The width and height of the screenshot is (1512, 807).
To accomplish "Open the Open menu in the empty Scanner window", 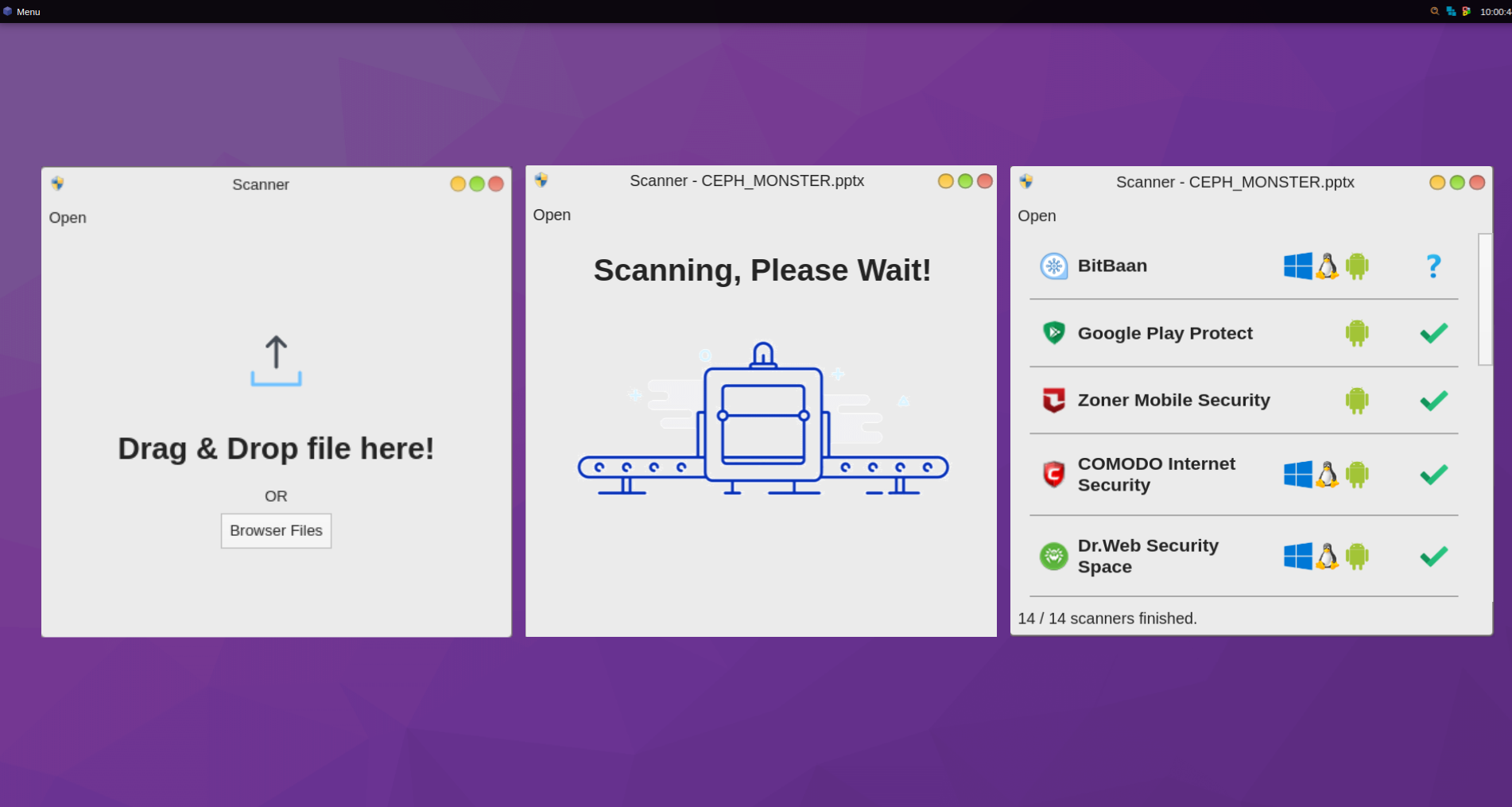I will click(x=68, y=218).
